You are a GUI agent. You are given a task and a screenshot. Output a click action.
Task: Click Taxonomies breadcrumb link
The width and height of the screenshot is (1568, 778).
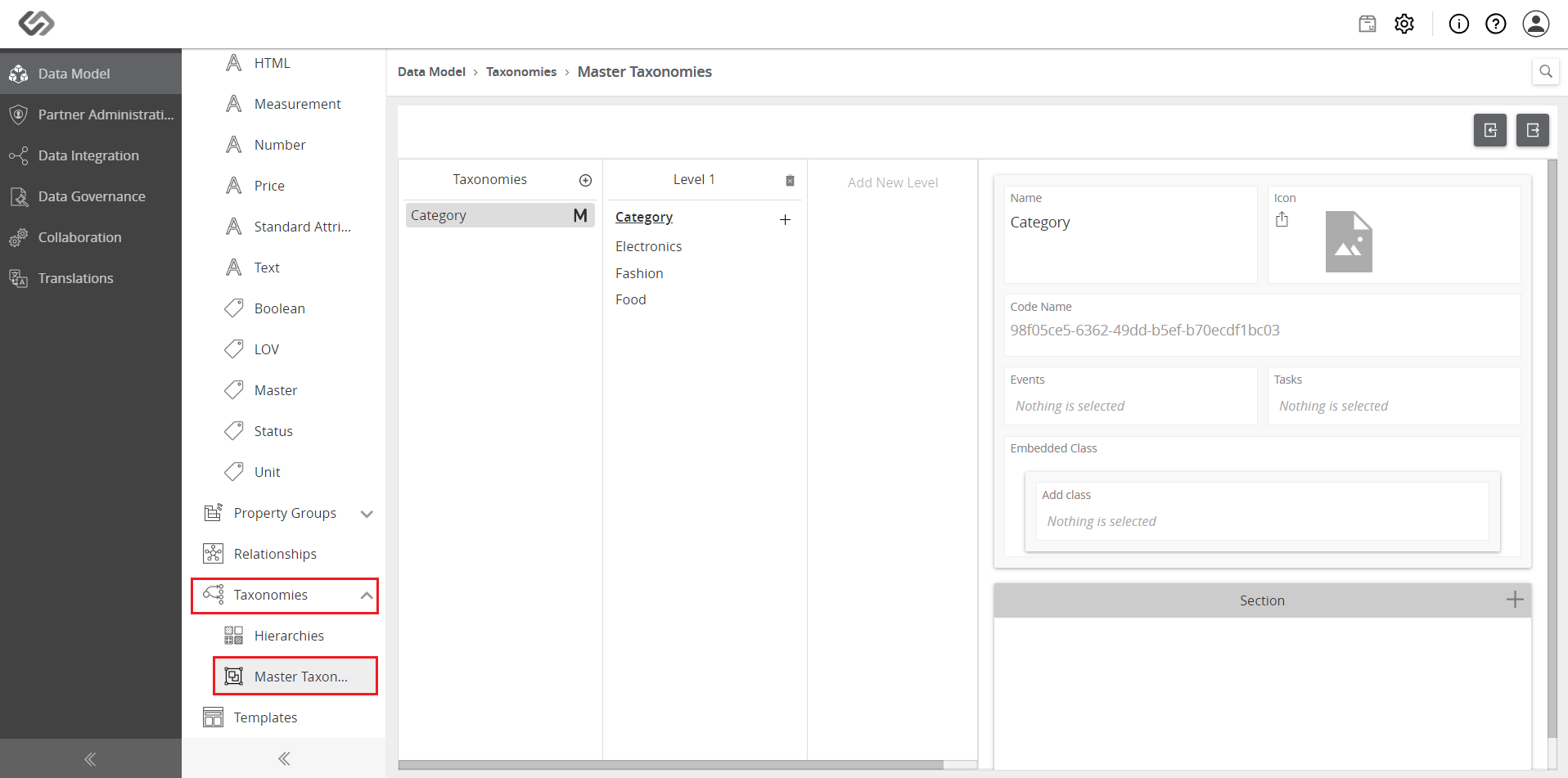pyautogui.click(x=521, y=72)
